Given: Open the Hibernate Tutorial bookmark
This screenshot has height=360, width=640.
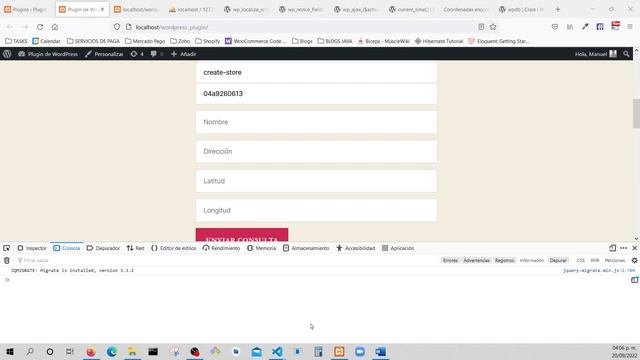Looking at the screenshot, I should coord(439,41).
